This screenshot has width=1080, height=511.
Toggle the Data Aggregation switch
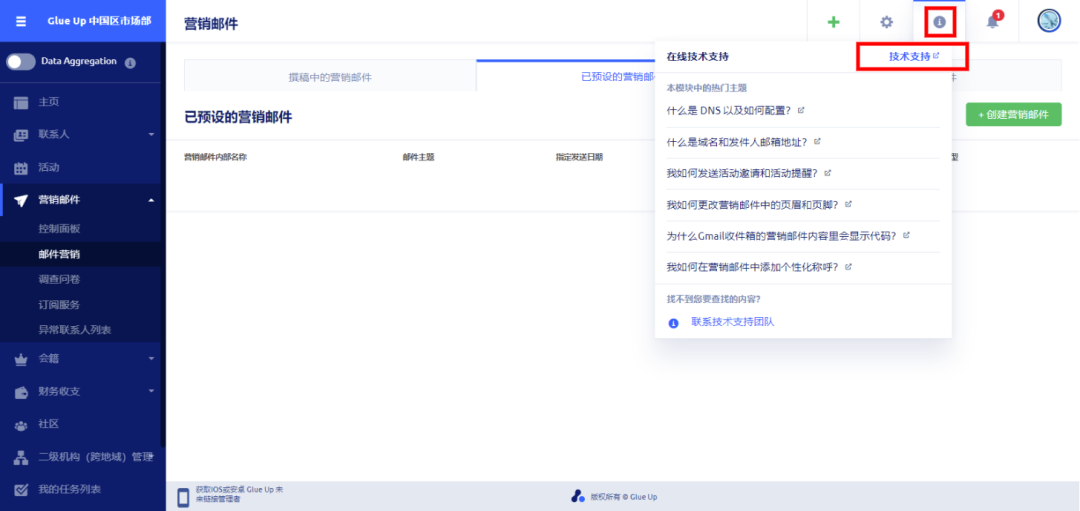tap(21, 62)
